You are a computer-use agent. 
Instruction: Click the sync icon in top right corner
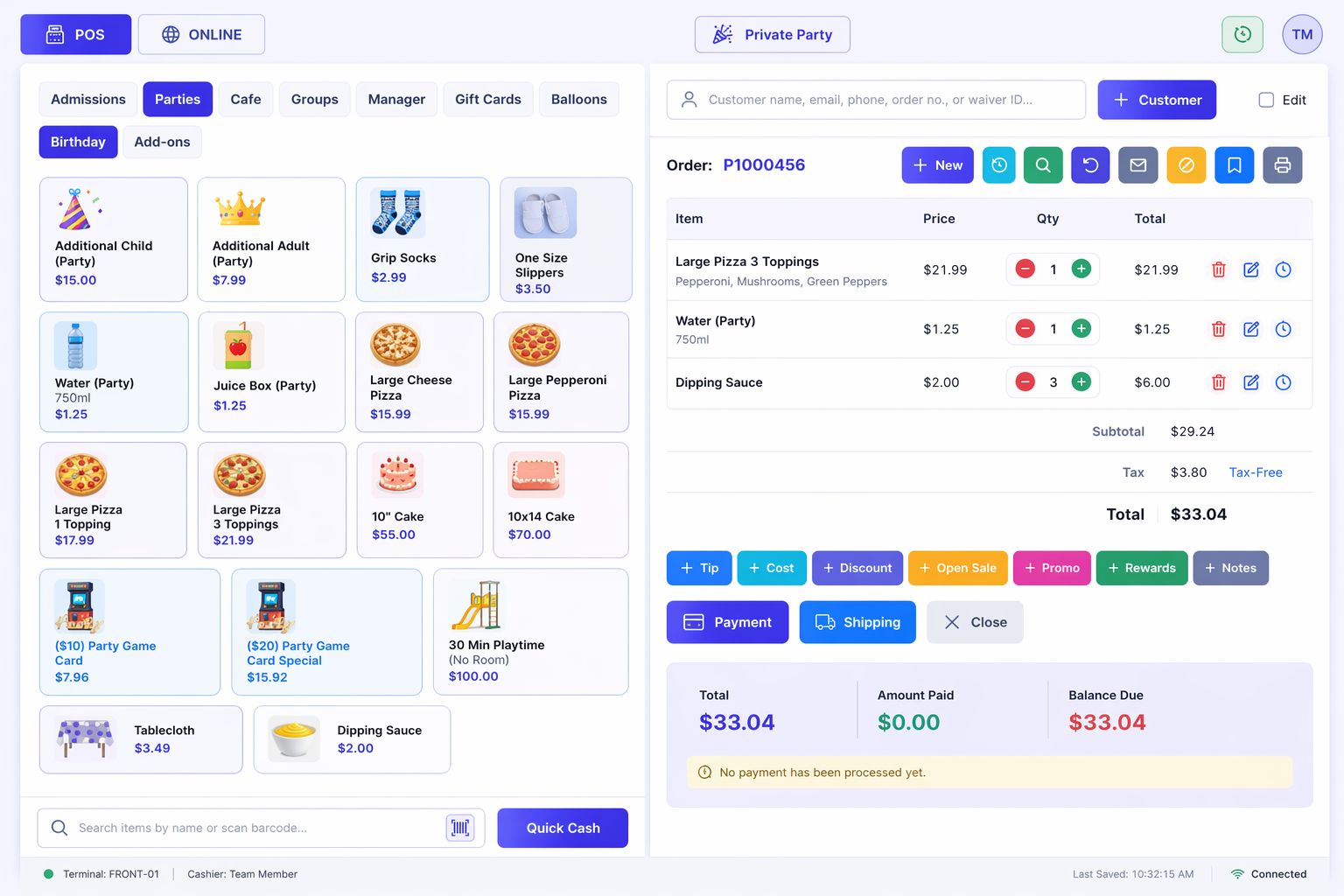pyautogui.click(x=1242, y=34)
